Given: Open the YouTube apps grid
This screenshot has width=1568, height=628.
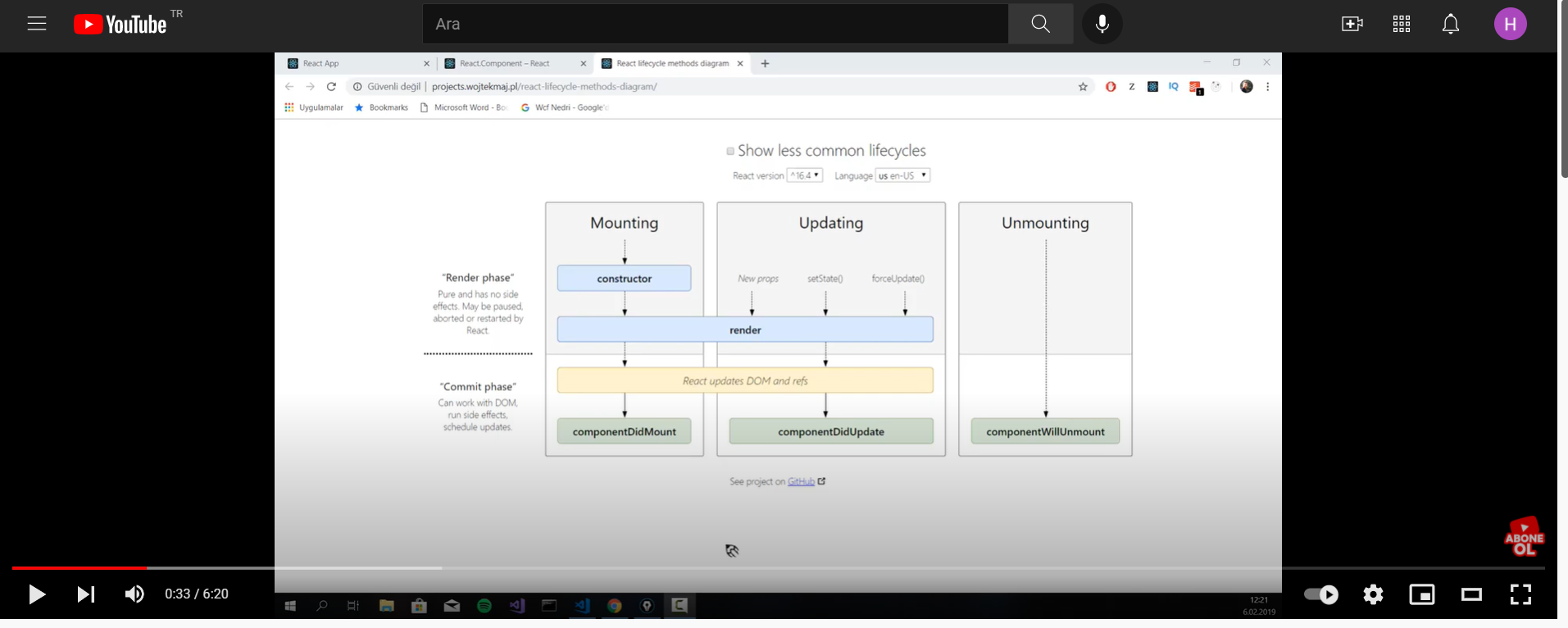Looking at the screenshot, I should [x=1401, y=24].
